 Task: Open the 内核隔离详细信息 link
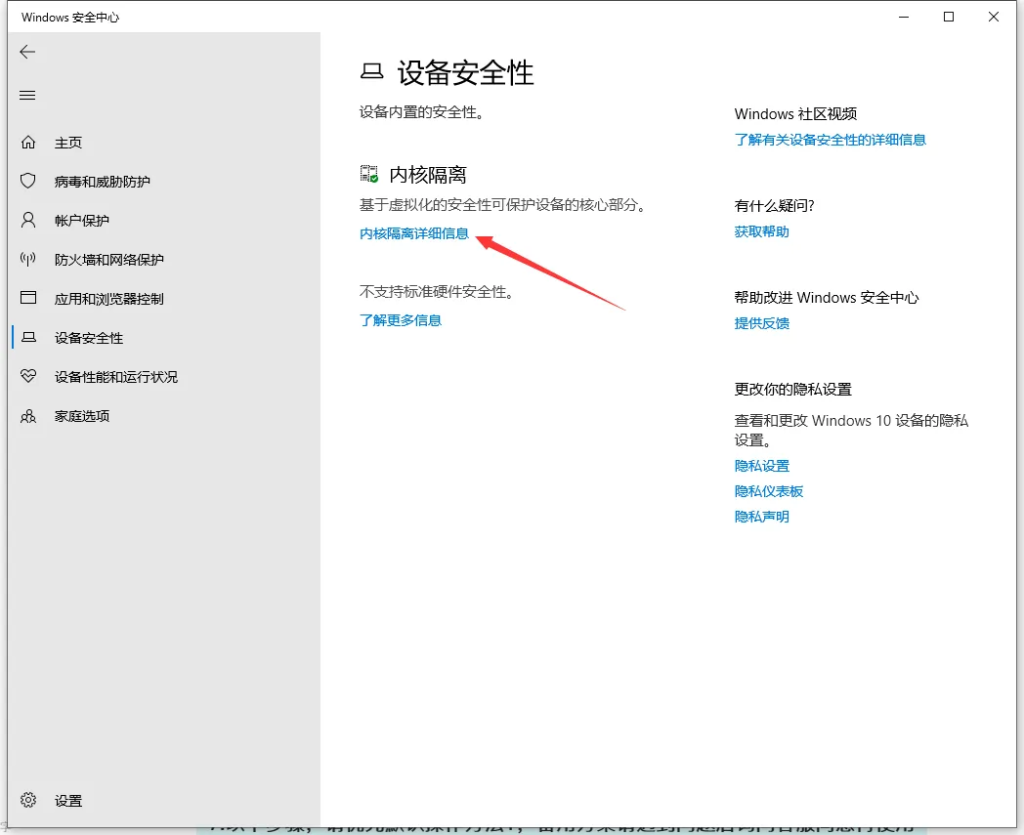[x=414, y=233]
